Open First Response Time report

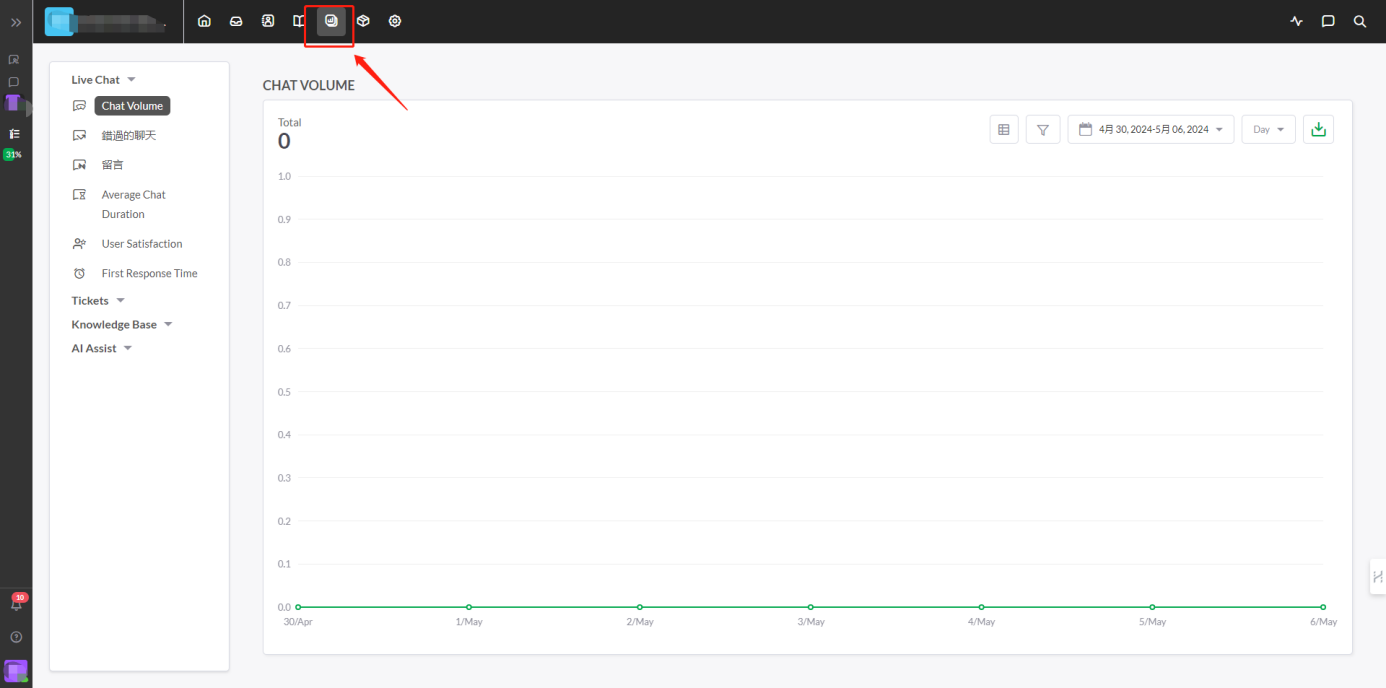[149, 273]
